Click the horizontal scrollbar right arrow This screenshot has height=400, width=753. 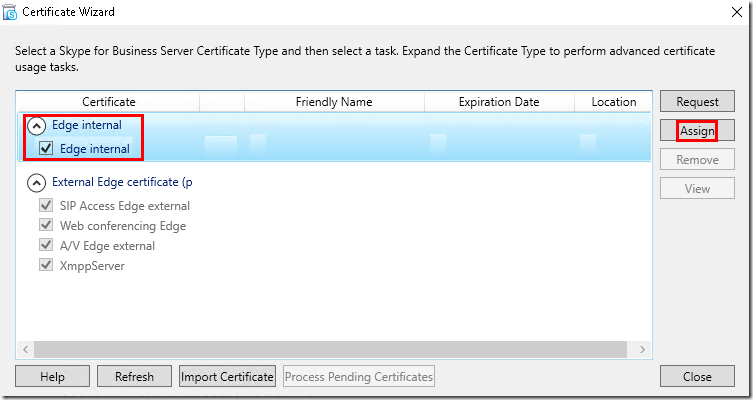(x=643, y=349)
